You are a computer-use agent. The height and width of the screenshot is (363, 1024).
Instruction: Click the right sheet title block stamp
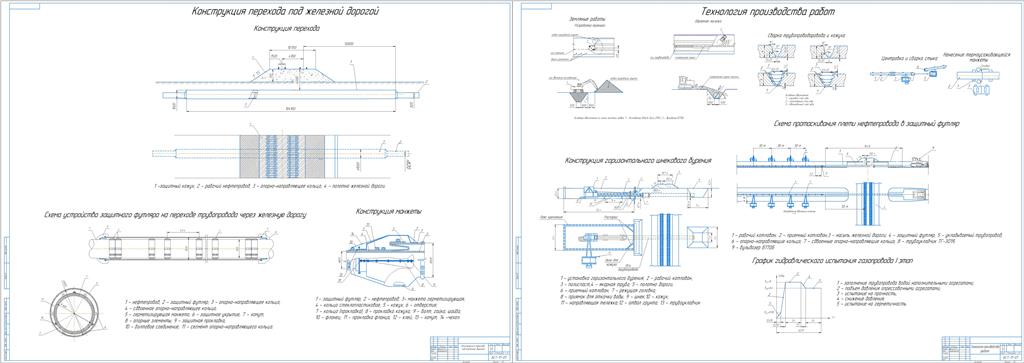click(x=981, y=347)
